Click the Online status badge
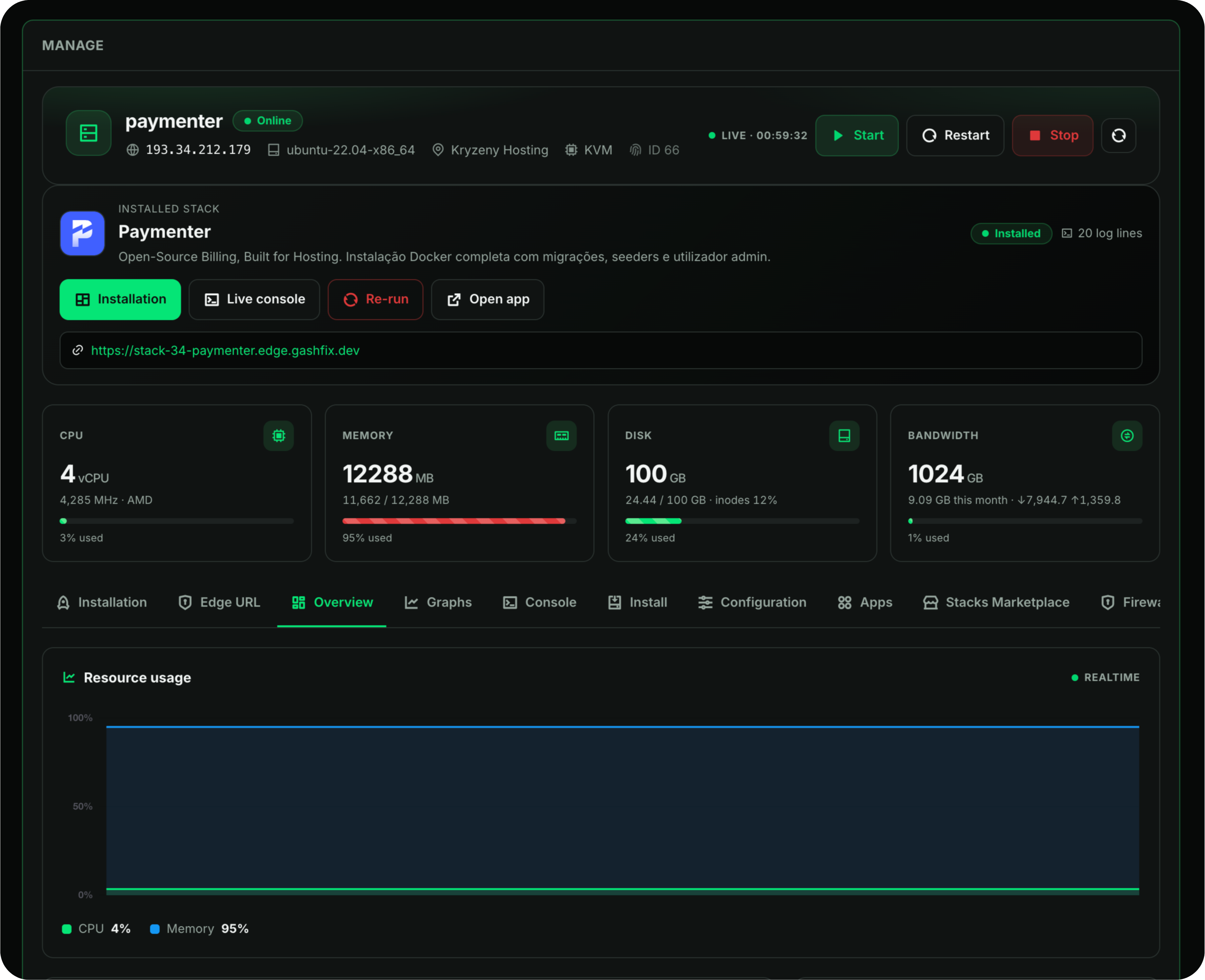This screenshot has height=980, width=1205. click(268, 121)
